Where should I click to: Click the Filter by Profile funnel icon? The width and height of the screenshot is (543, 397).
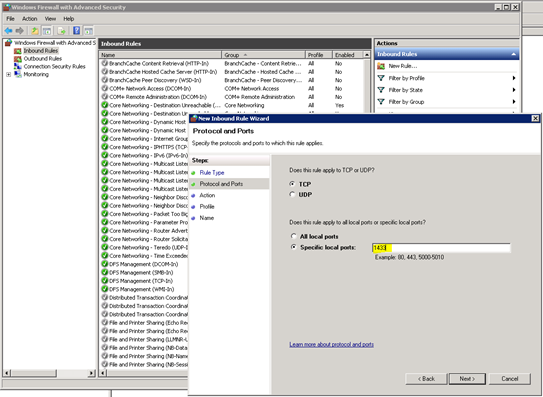[x=381, y=78]
